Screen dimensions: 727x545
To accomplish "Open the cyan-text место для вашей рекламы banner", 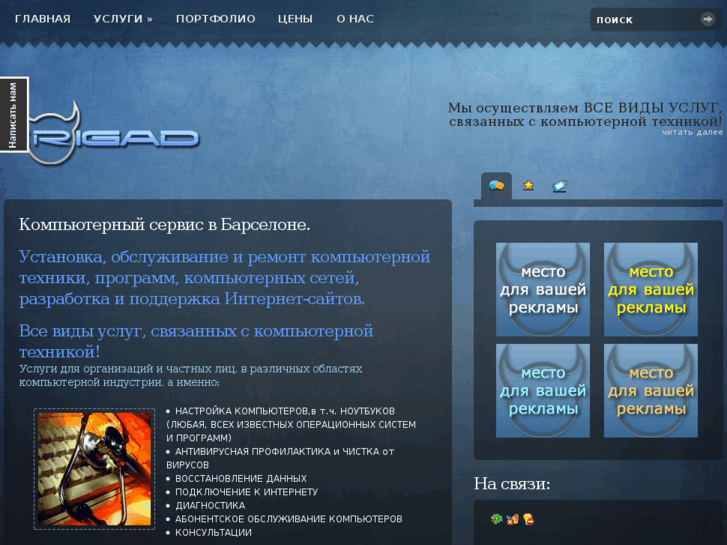I will (x=543, y=391).
